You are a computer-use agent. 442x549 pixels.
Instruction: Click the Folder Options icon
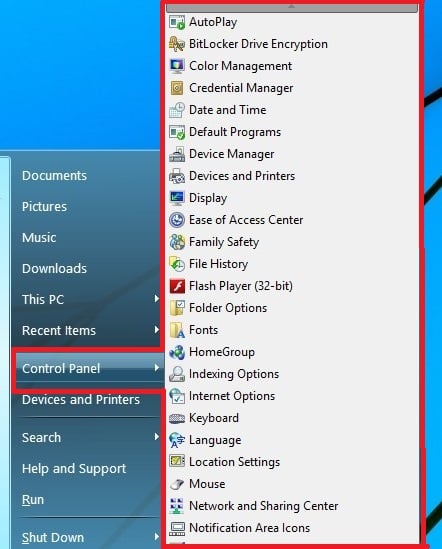click(177, 308)
